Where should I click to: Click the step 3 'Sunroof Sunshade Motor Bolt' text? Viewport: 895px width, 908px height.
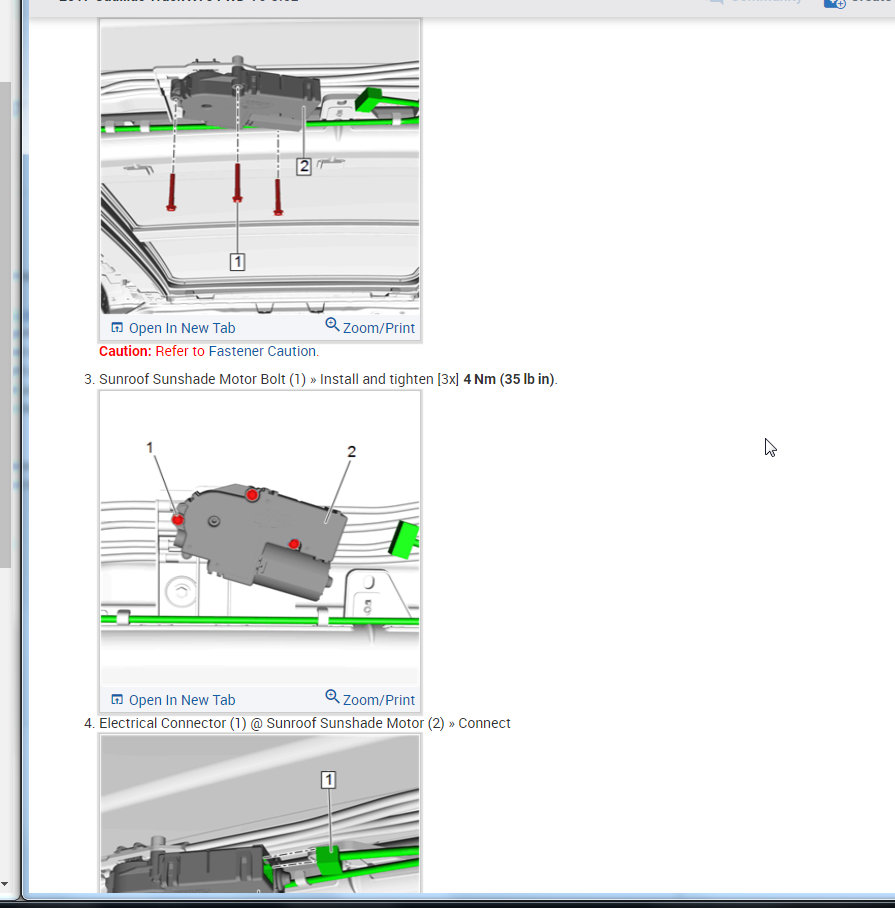pos(202,379)
